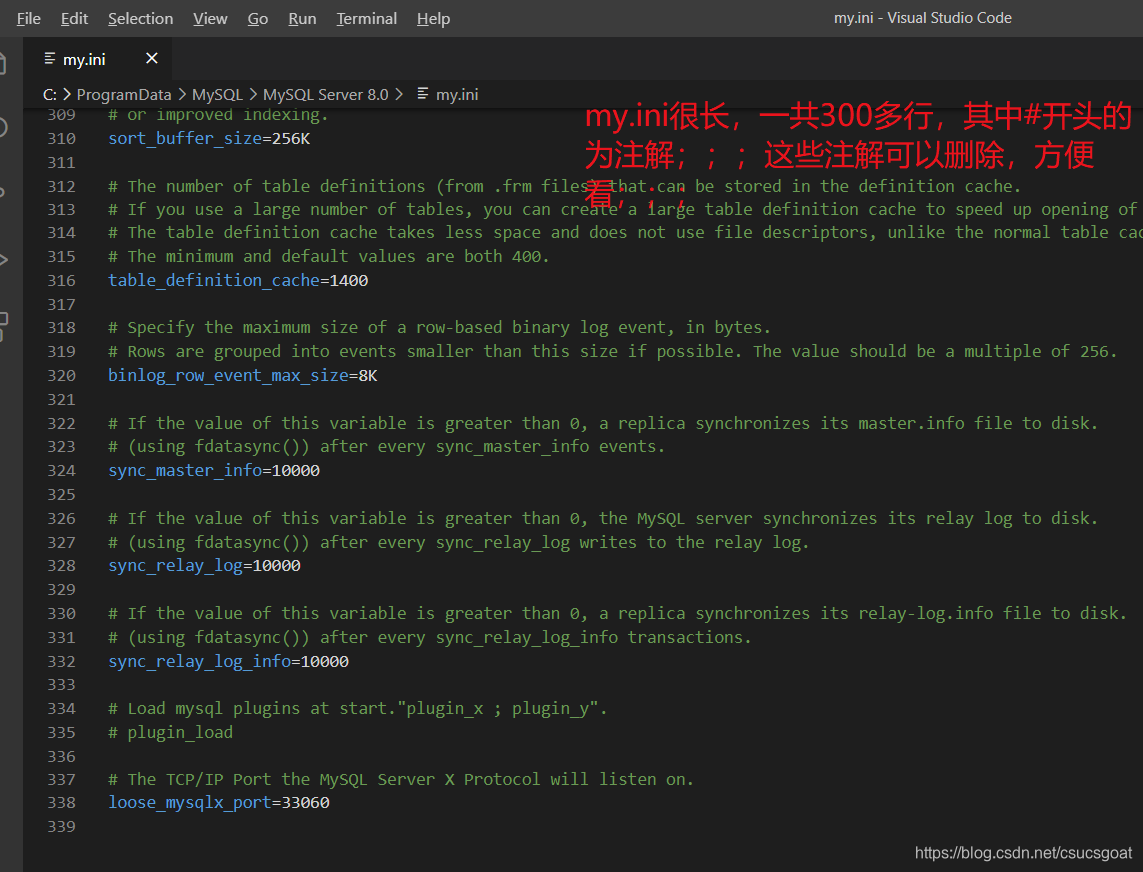Click line number 316
Image resolution: width=1143 pixels, height=872 pixels.
61,281
